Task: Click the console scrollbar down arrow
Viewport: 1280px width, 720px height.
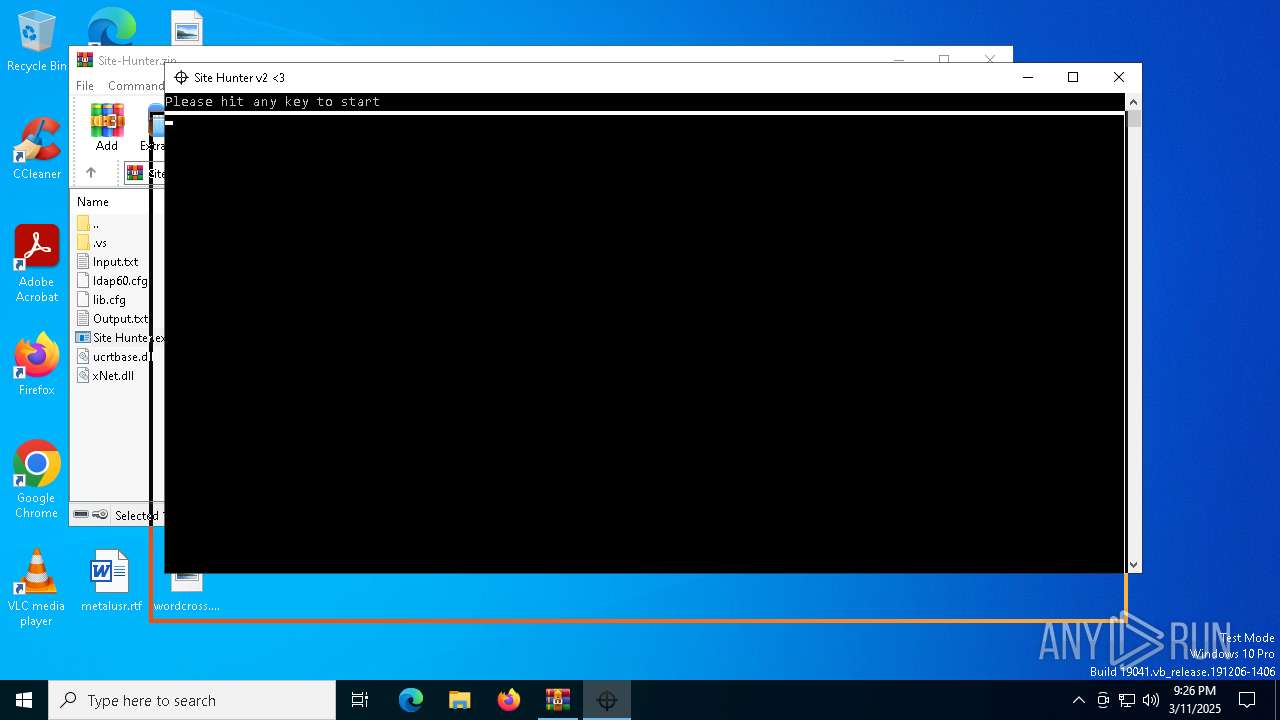Action: point(1133,565)
